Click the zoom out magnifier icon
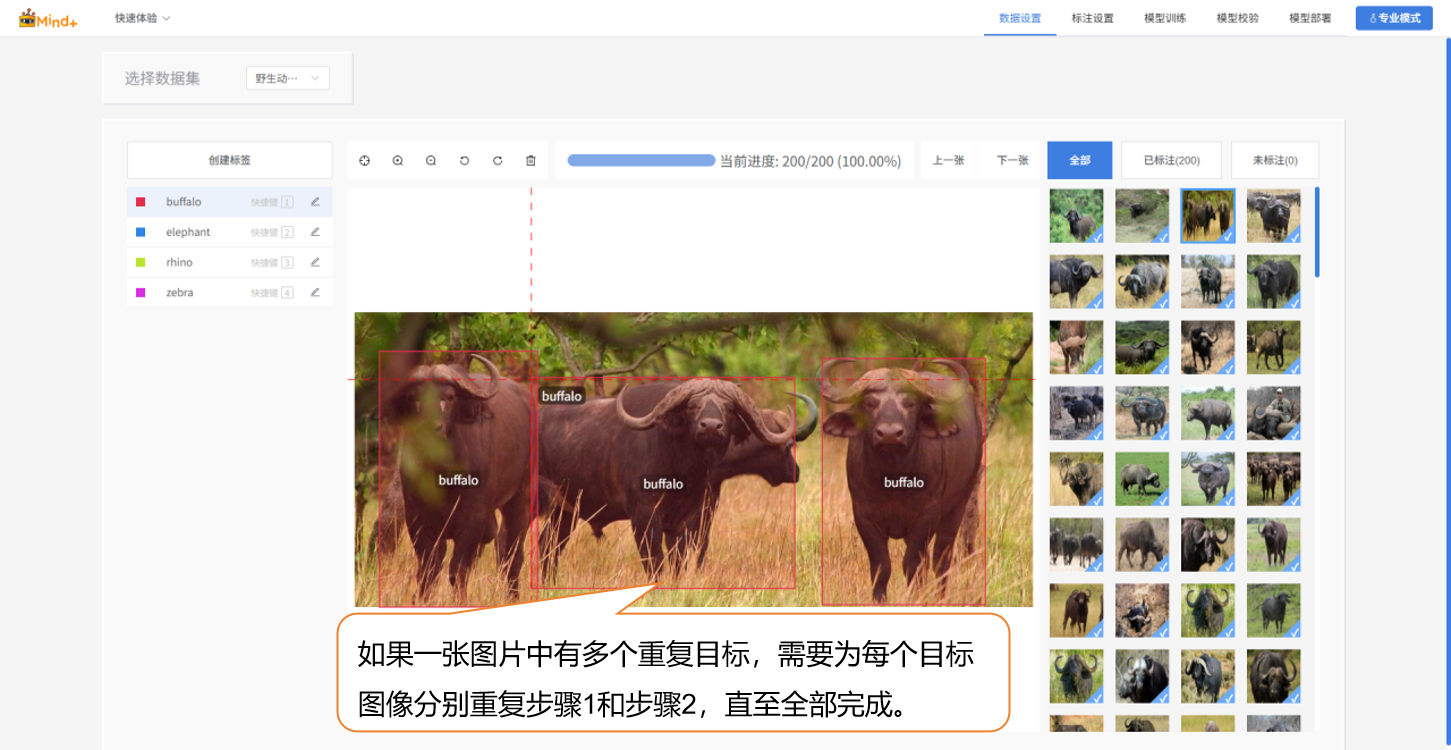This screenshot has height=750, width=1451. [431, 161]
